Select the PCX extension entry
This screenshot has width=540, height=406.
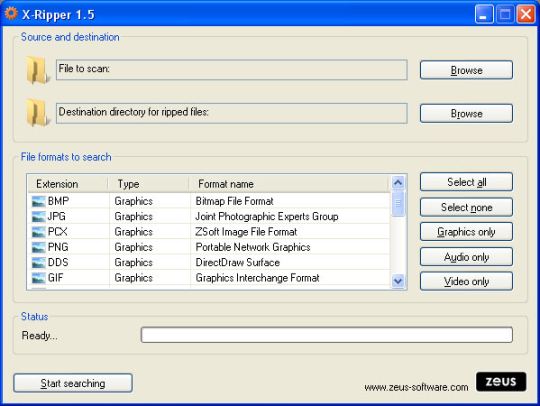click(x=58, y=232)
